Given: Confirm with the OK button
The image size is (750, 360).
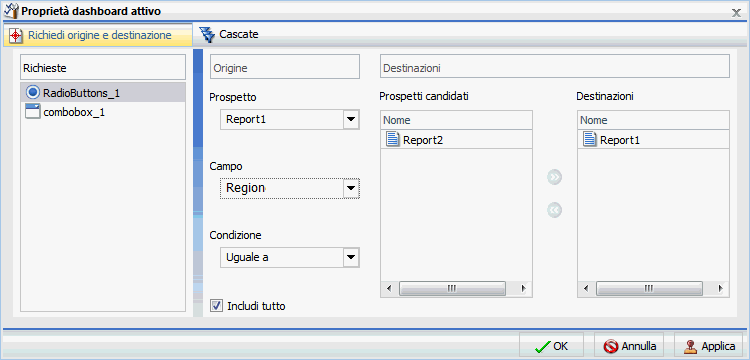Looking at the screenshot, I should pyautogui.click(x=551, y=346).
